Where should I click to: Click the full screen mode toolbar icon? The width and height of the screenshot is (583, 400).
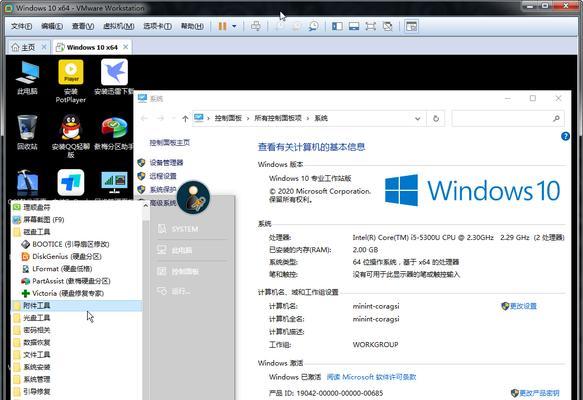pyautogui.click(x=370, y=26)
